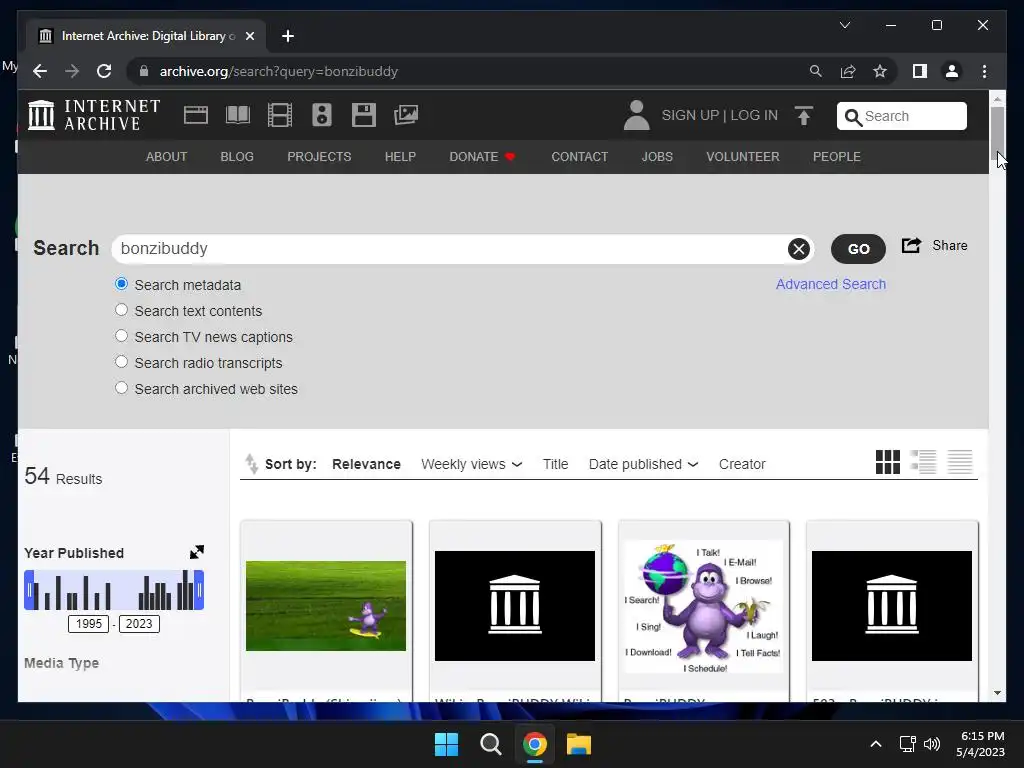Image resolution: width=1024 pixels, height=768 pixels.
Task: Open the HELP menu item
Action: coord(400,157)
